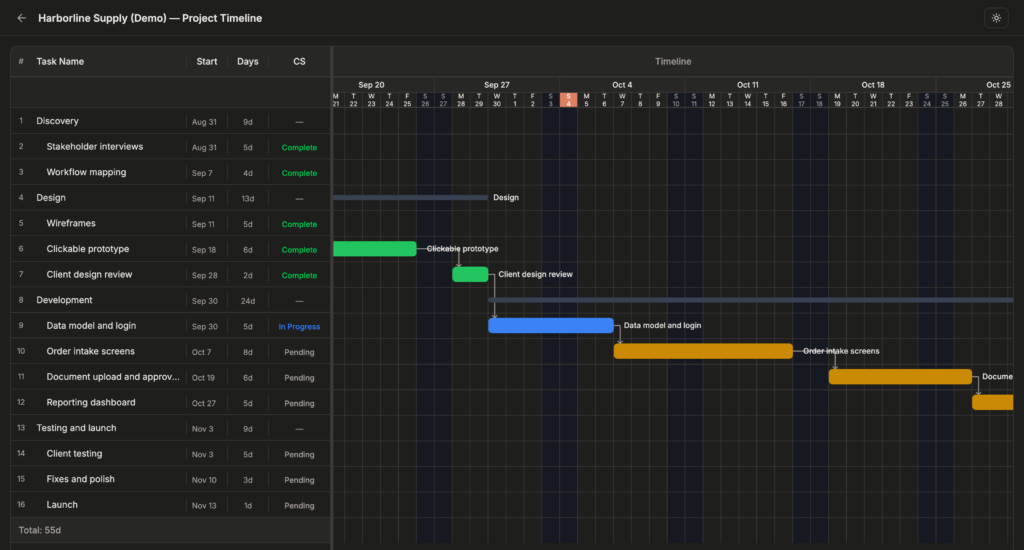The height and width of the screenshot is (550, 1024).
Task: Select the Testing and launch group row
Action: point(170,428)
